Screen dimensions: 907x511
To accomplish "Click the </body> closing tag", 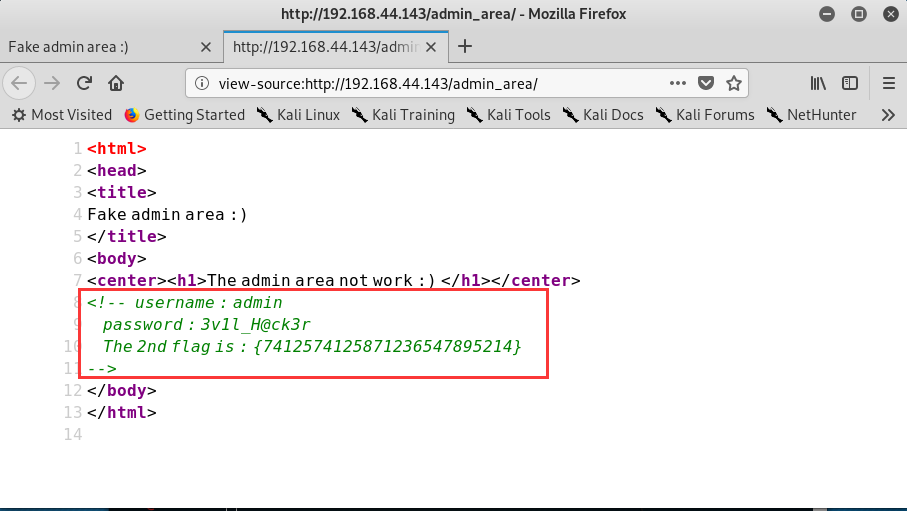I will point(121,391).
